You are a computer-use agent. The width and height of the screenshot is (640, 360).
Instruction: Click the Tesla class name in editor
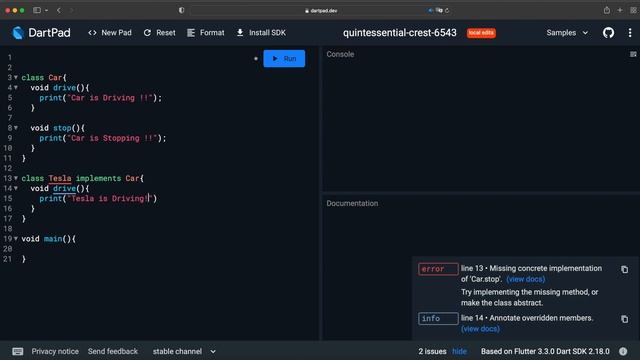(x=60, y=178)
